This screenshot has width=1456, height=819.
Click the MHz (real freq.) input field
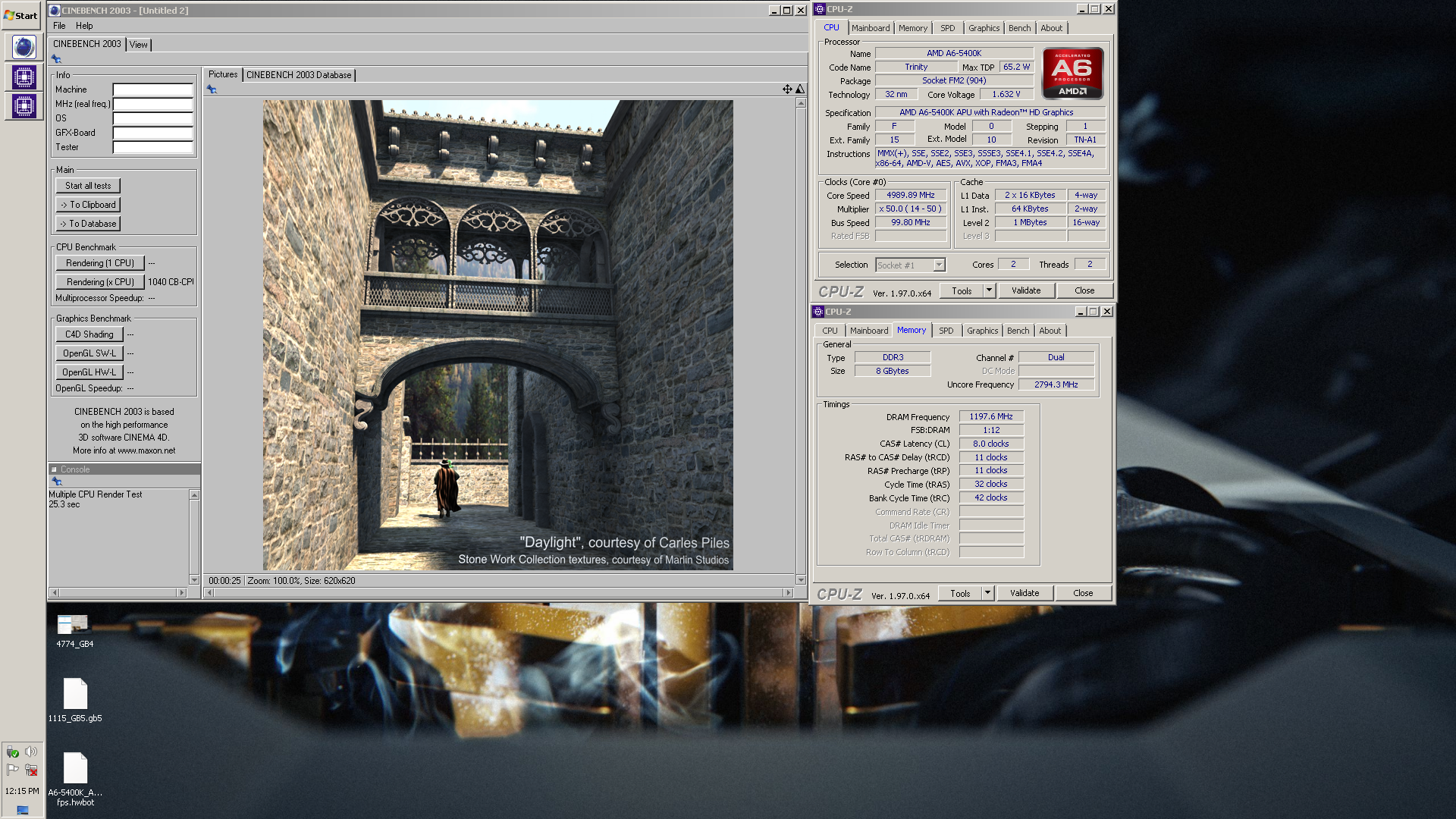(x=152, y=104)
